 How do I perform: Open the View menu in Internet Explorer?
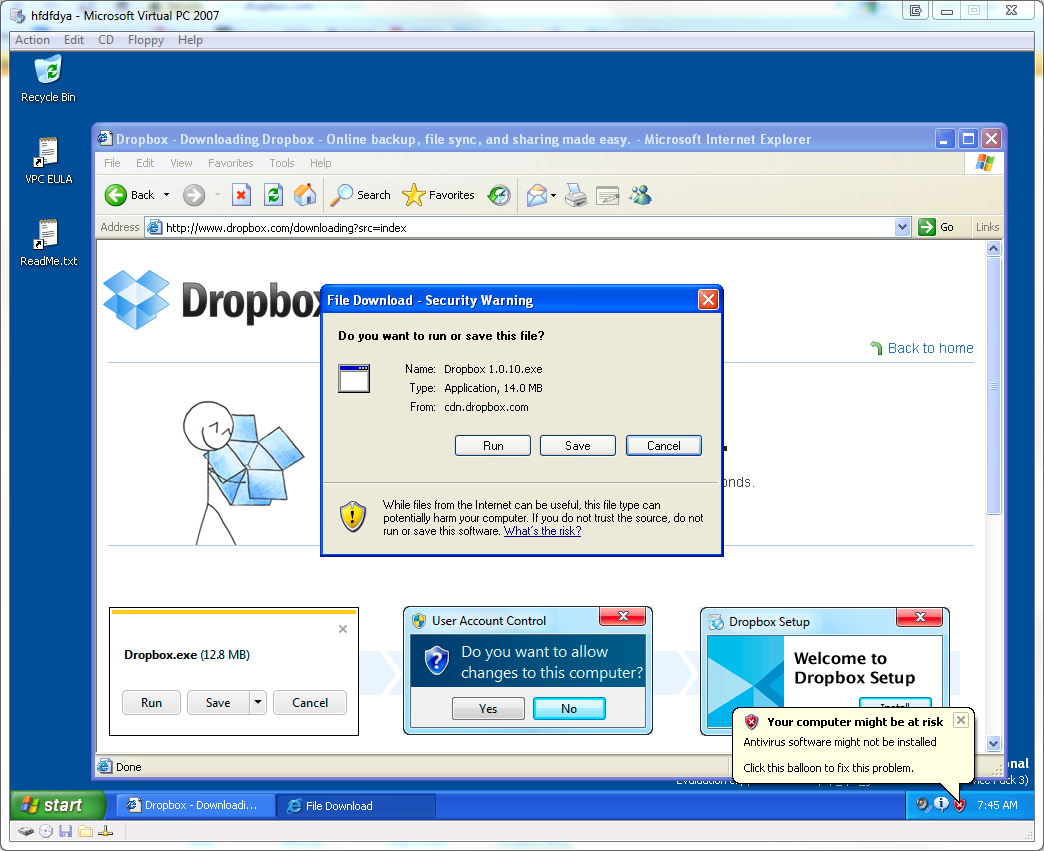pyautogui.click(x=181, y=163)
